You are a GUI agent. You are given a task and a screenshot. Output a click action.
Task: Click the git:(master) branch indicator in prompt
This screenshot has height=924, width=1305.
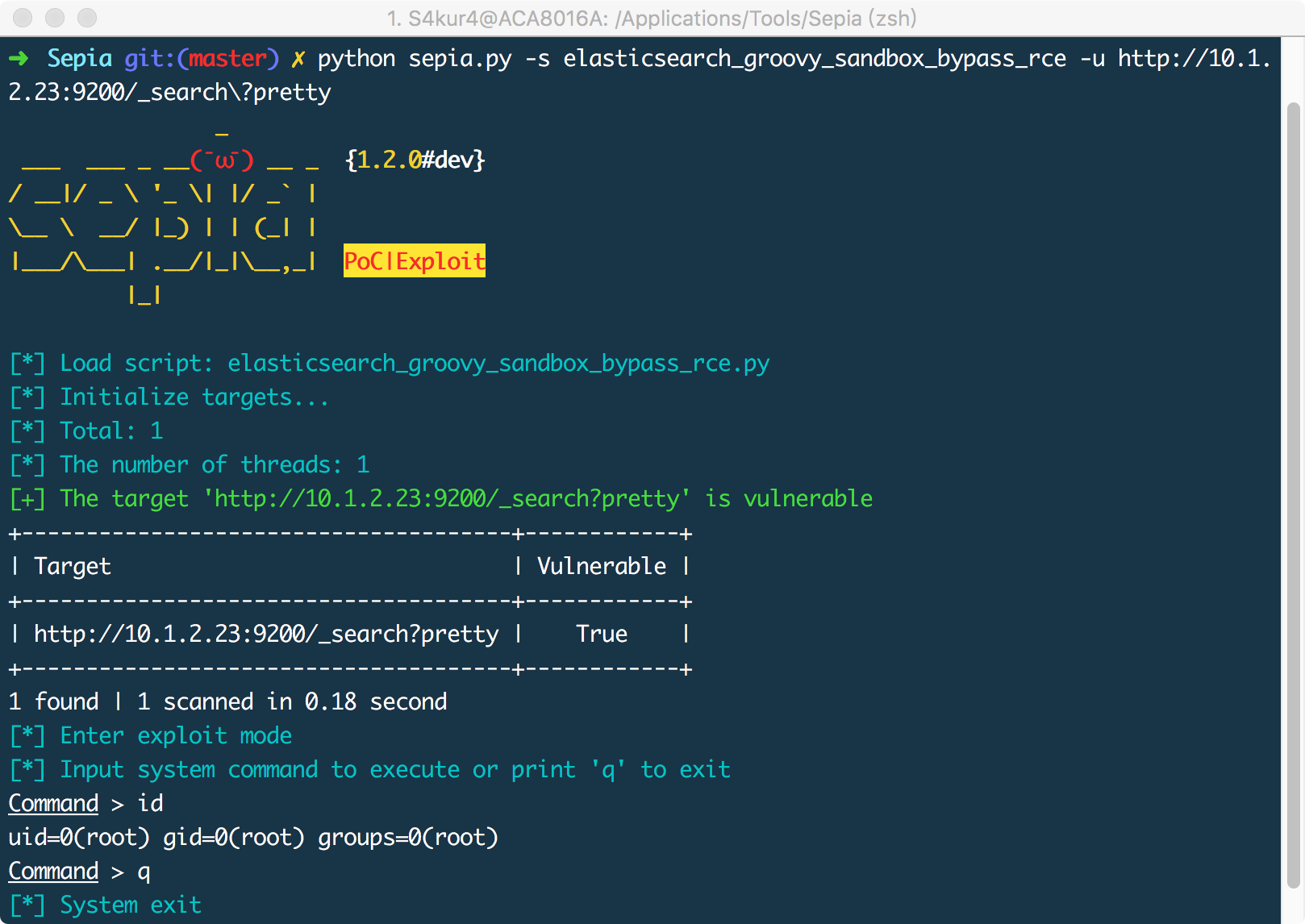click(202, 59)
